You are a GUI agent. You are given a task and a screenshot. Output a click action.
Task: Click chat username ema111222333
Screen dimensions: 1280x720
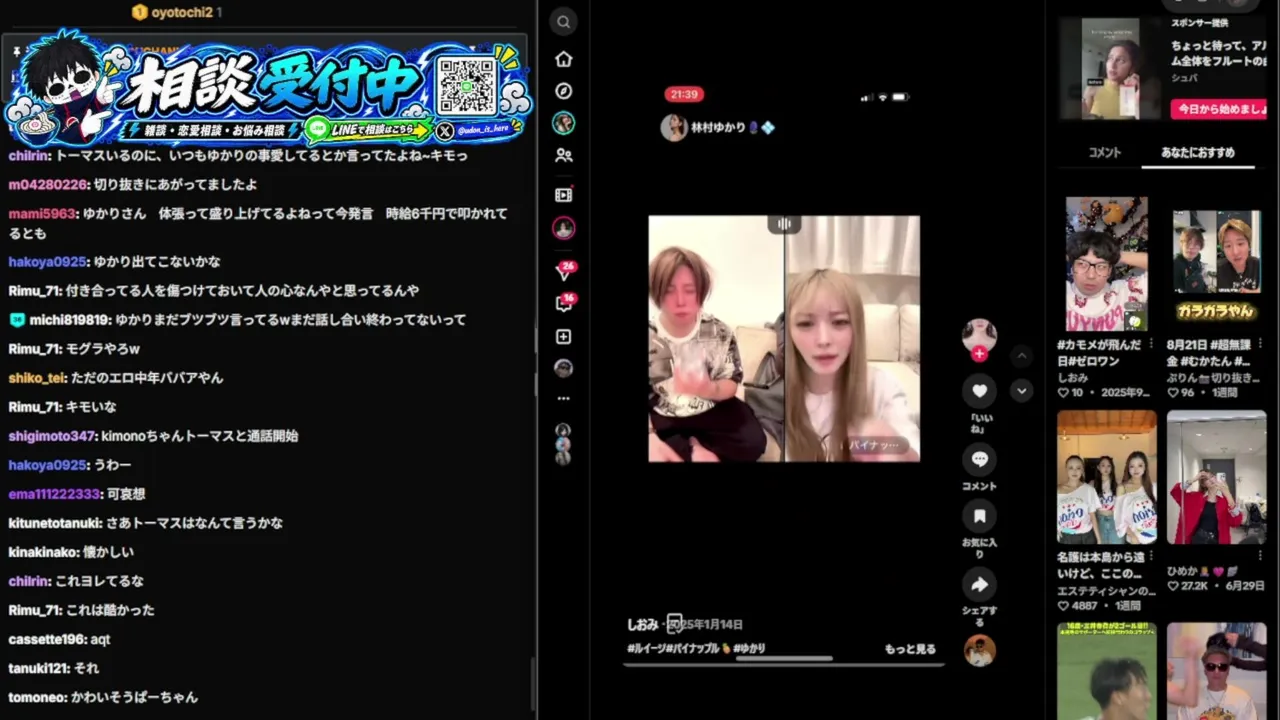pos(55,494)
